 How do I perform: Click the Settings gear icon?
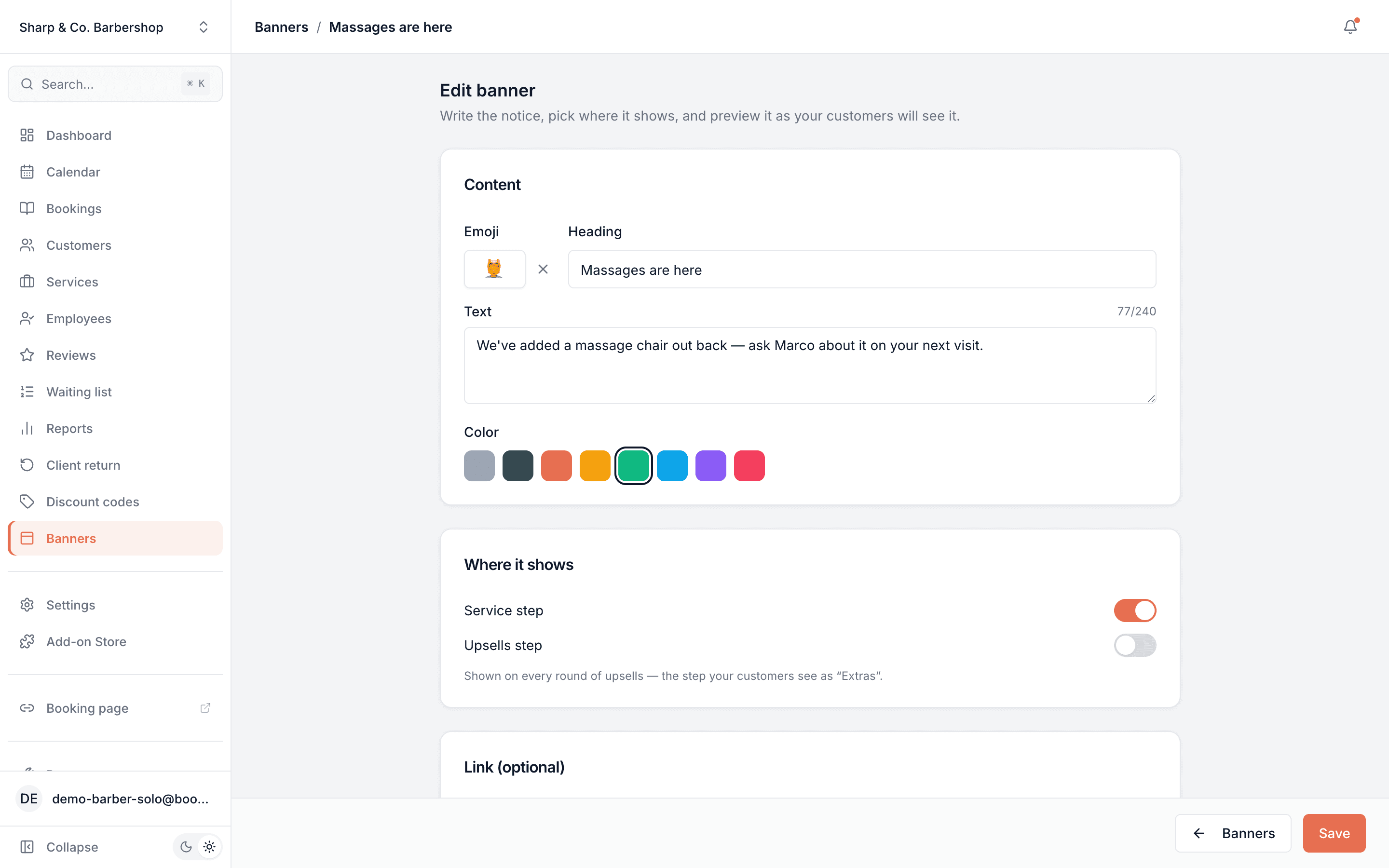[27, 605]
